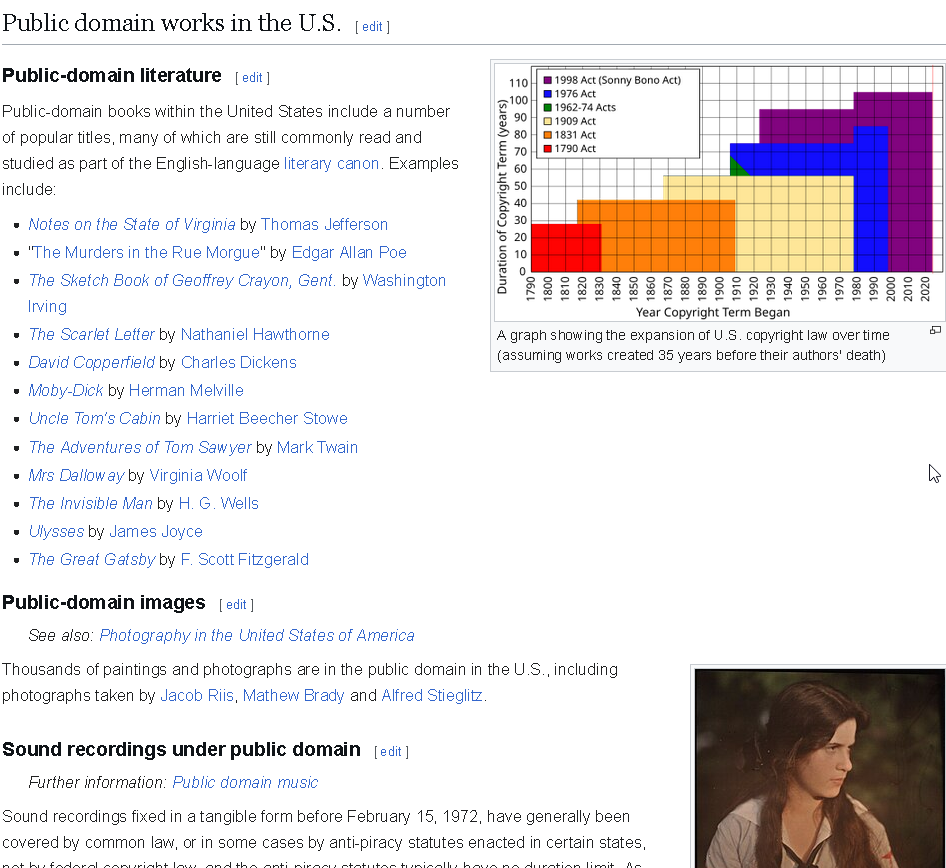Open the Mathew Brady link

pos(293,695)
